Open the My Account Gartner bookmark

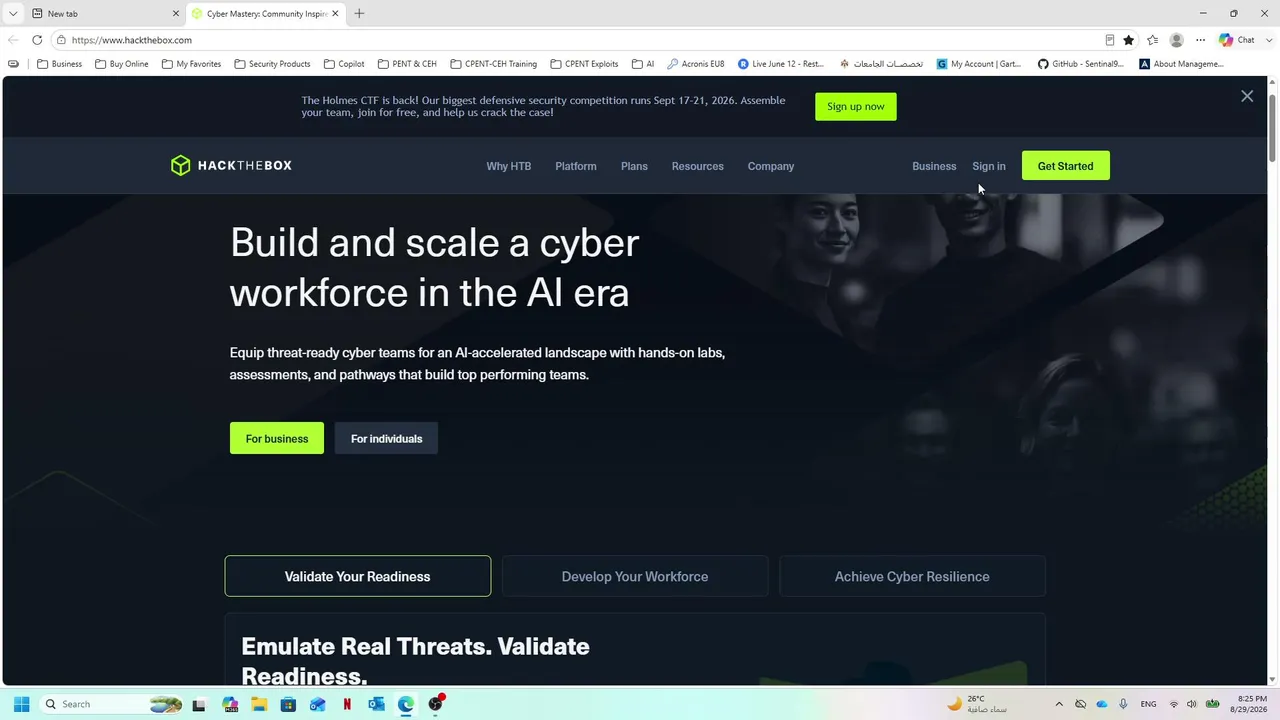979,64
